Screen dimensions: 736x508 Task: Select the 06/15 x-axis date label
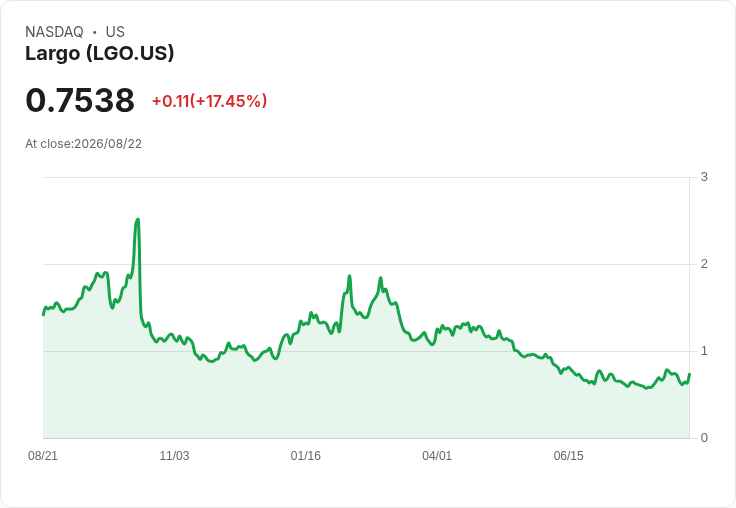pyautogui.click(x=568, y=455)
